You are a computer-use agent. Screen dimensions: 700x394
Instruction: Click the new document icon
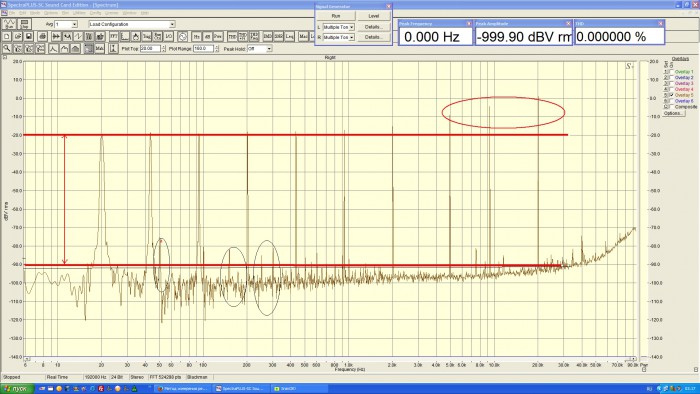(x=7, y=36)
